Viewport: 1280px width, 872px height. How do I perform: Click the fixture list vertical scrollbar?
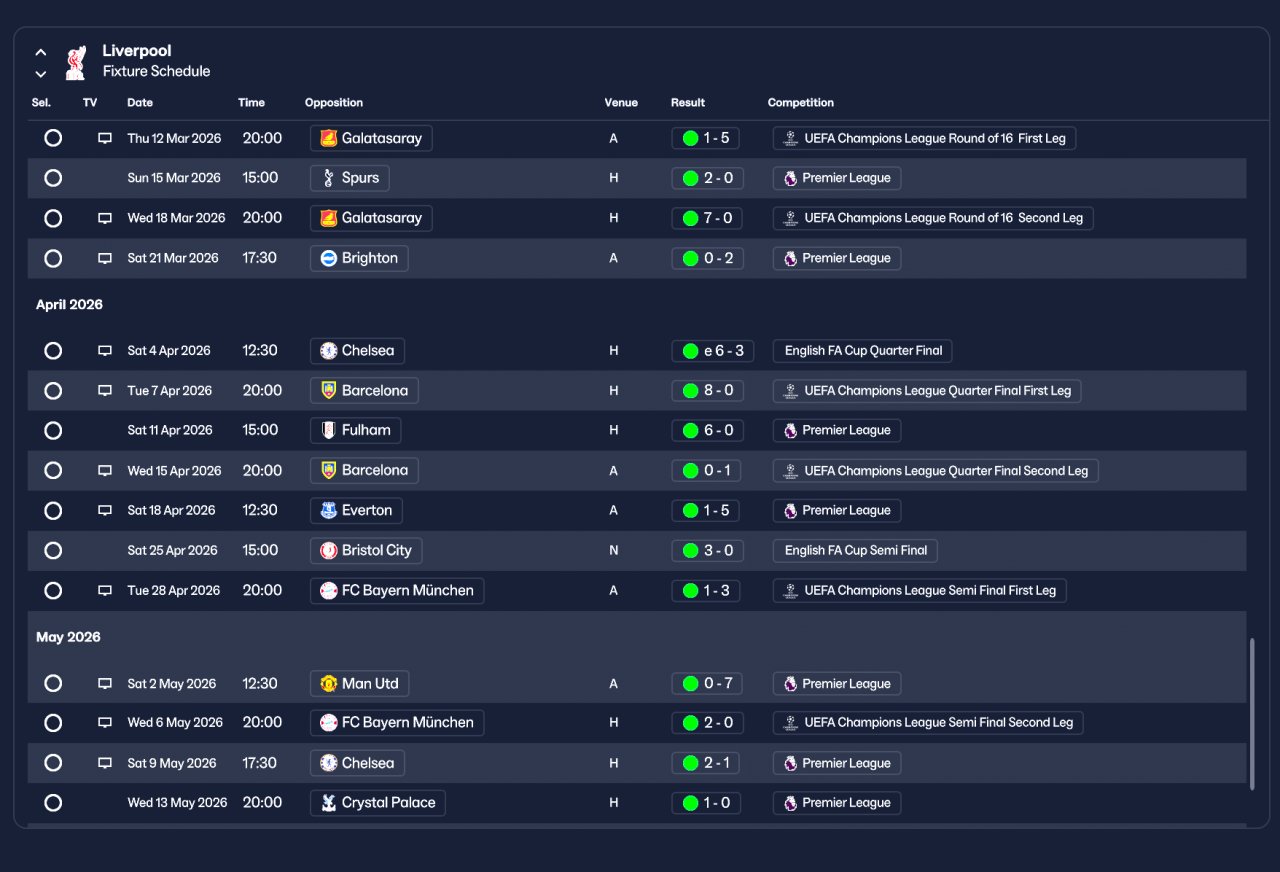pyautogui.click(x=1251, y=715)
